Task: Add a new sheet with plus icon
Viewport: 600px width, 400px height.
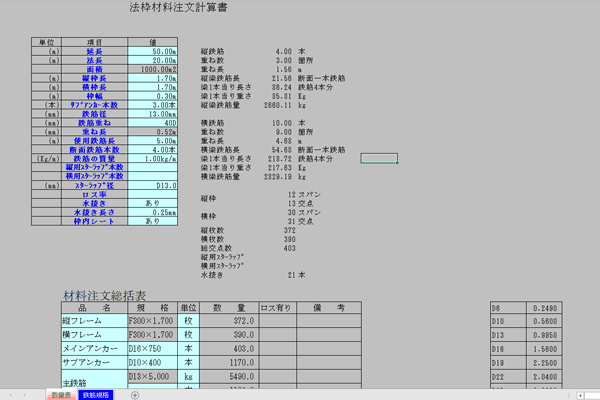Action: [x=135, y=395]
